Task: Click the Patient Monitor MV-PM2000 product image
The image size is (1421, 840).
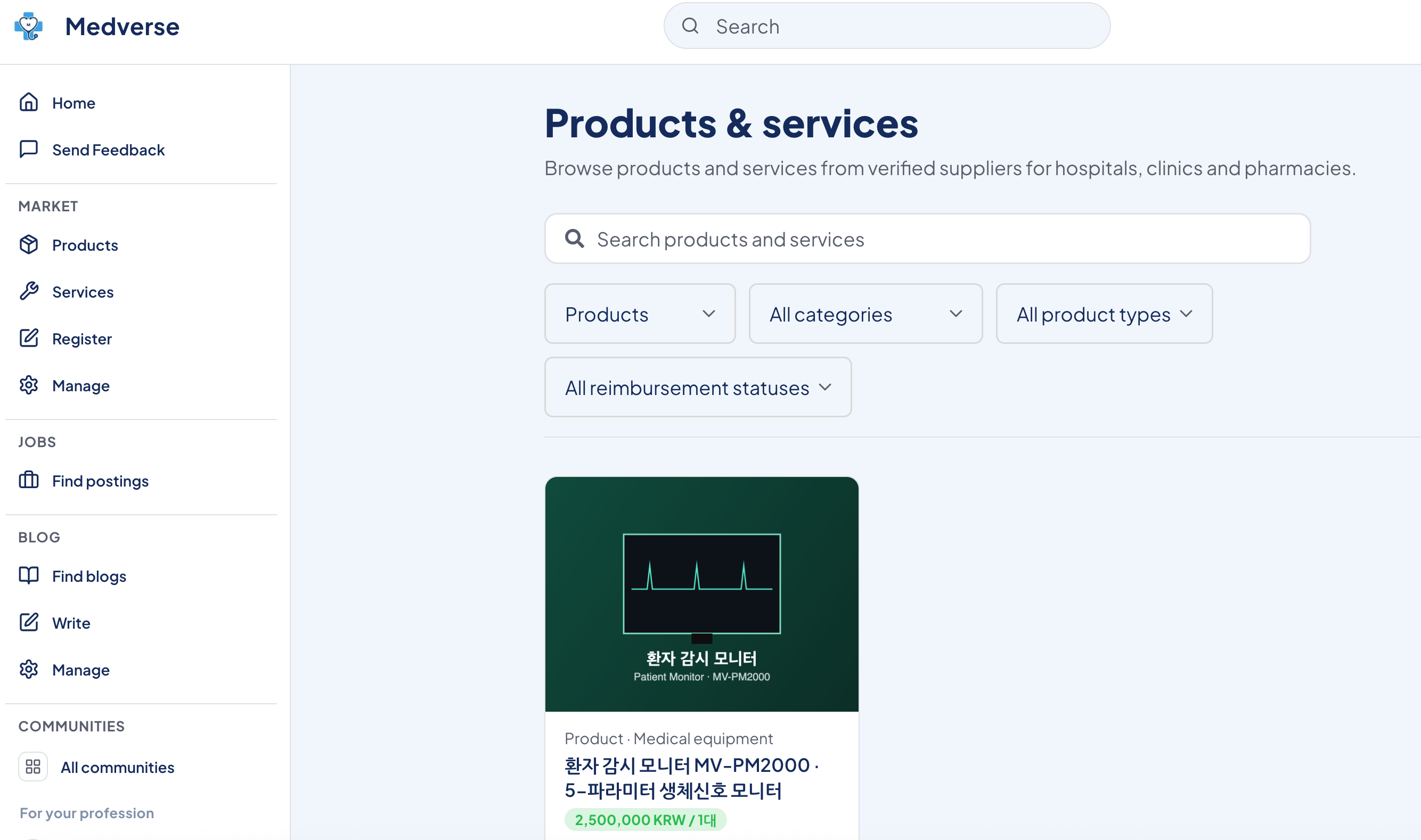Action: (x=702, y=595)
